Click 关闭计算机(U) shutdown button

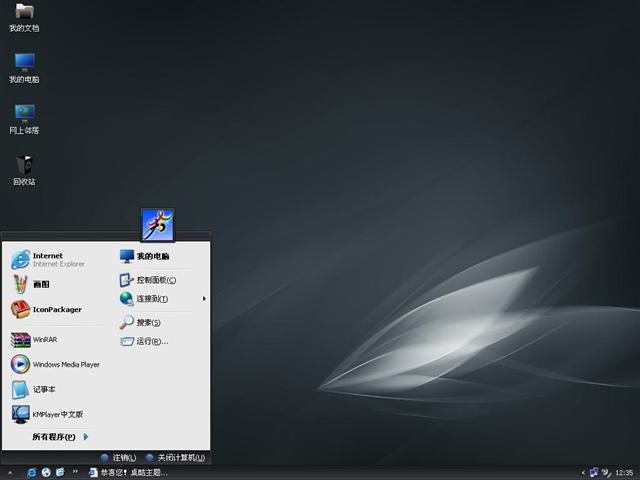175,458
